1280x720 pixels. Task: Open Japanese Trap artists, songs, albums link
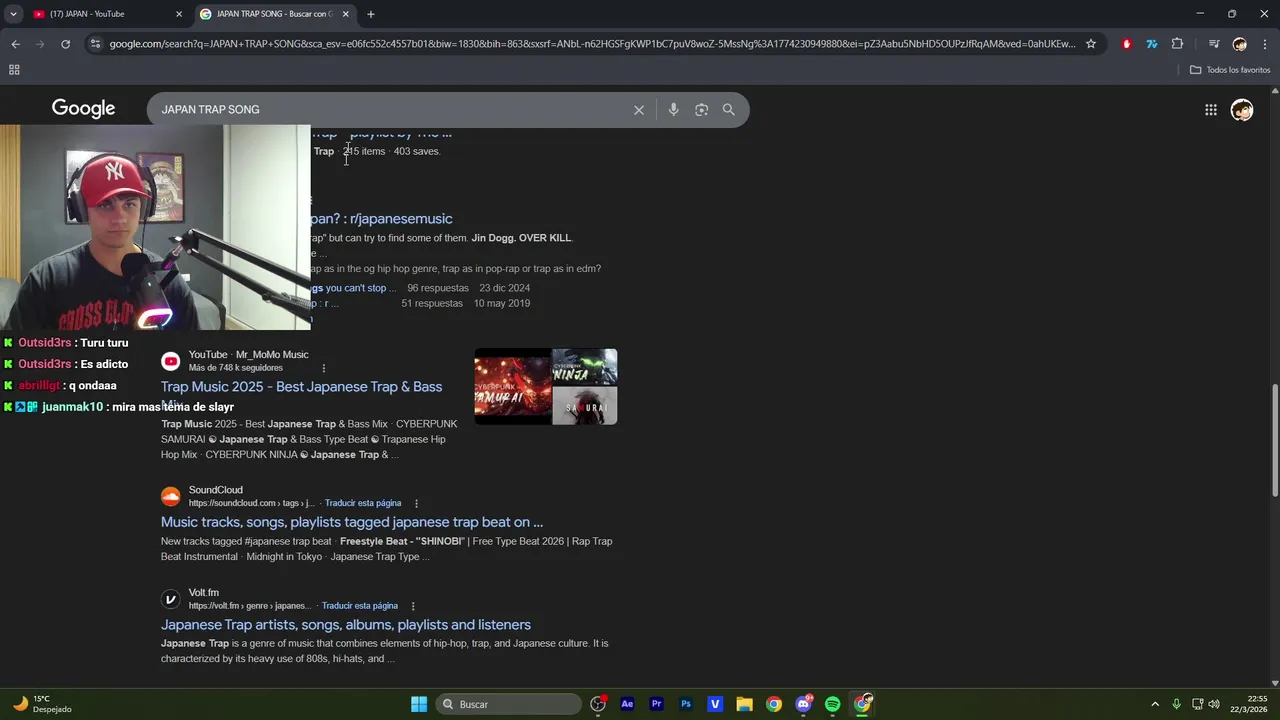point(346,625)
